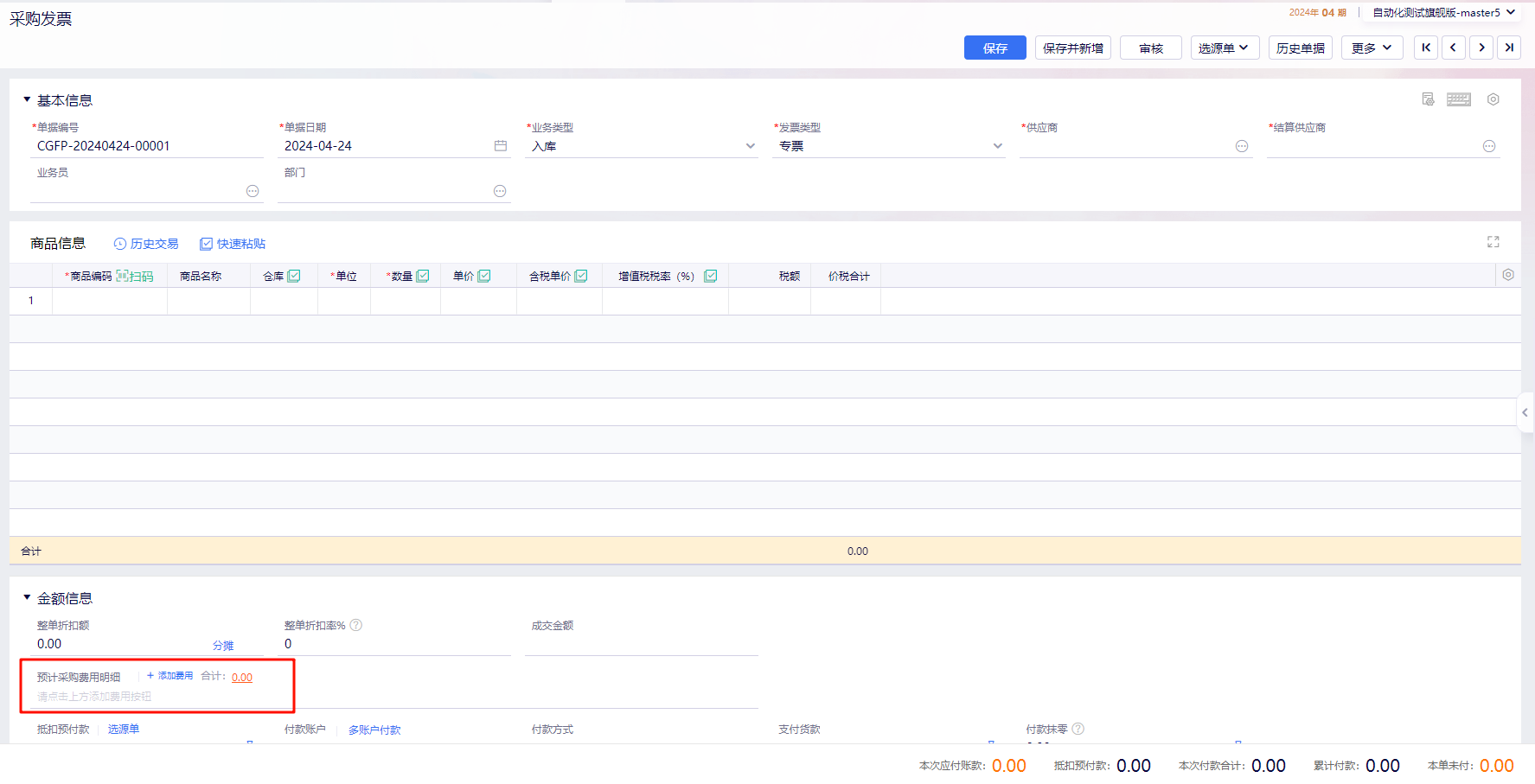Open keyboard shortcuts icon in 基本信息
This screenshot has height=784, width=1535.
click(1459, 99)
